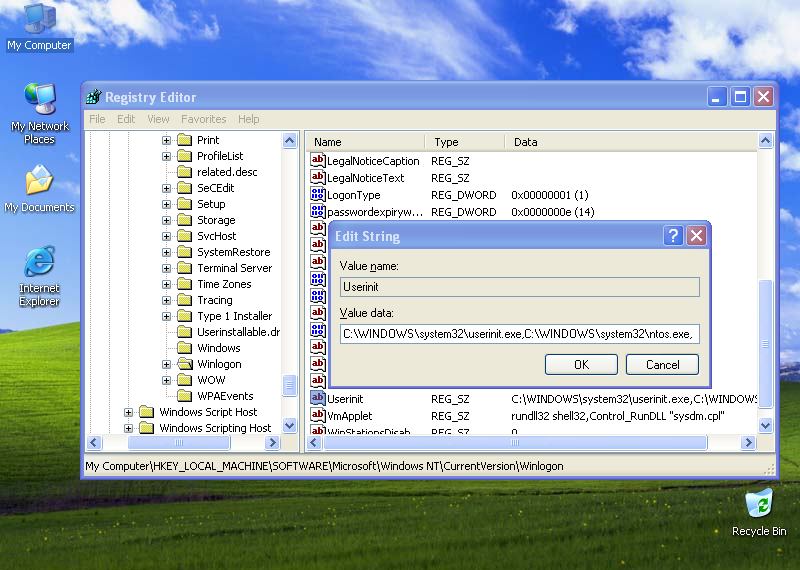Image resolution: width=800 pixels, height=570 pixels.
Task: Sort values by Data column header
Action: (631, 142)
